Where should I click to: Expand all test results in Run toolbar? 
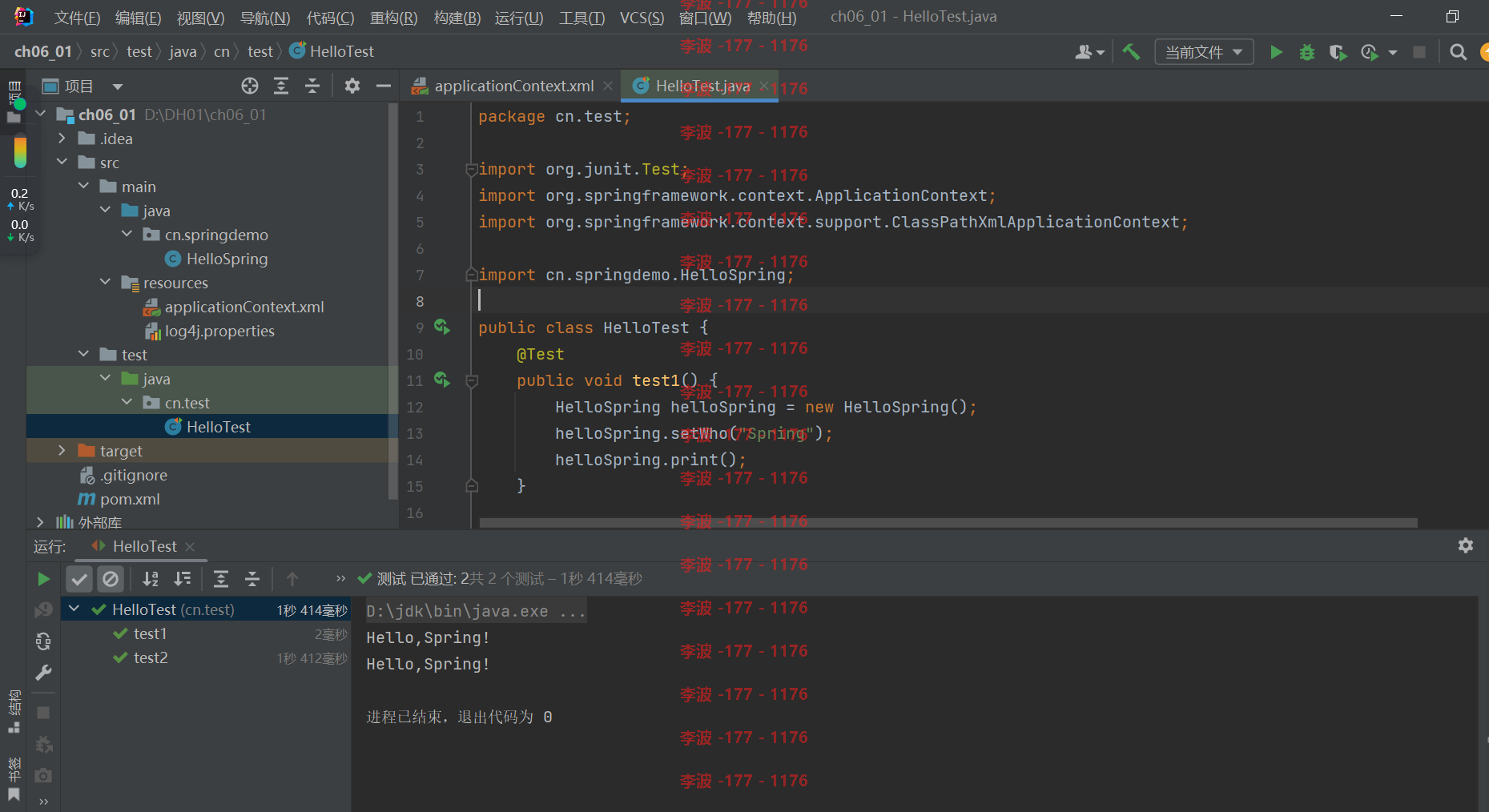tap(221, 578)
